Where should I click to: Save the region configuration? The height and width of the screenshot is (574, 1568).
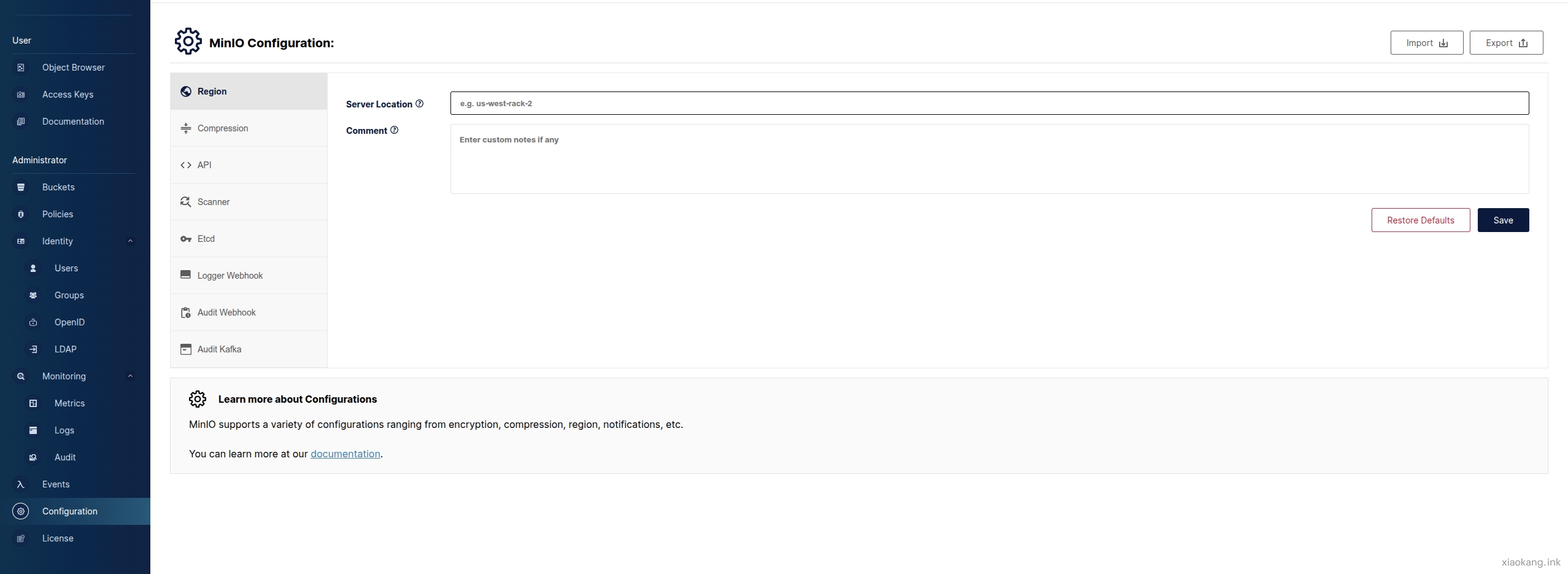1503,220
